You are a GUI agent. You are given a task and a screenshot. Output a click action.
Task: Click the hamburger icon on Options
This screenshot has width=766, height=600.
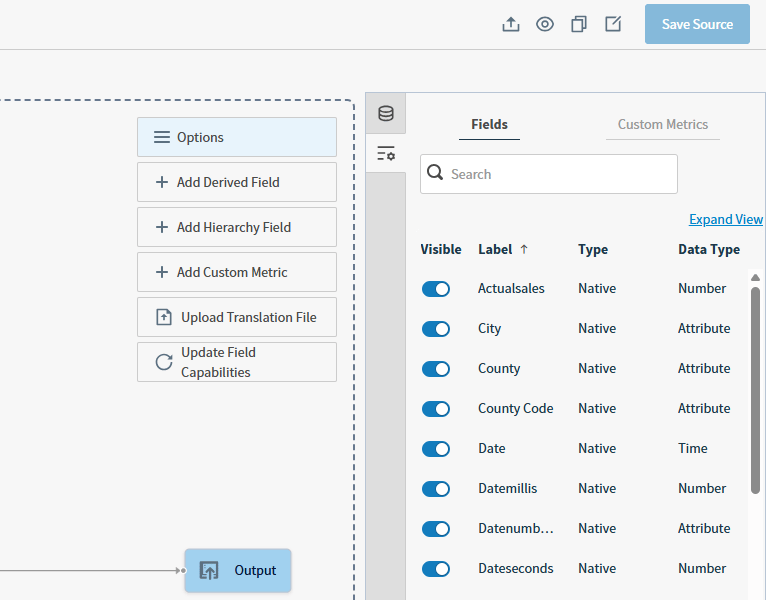click(x=162, y=137)
